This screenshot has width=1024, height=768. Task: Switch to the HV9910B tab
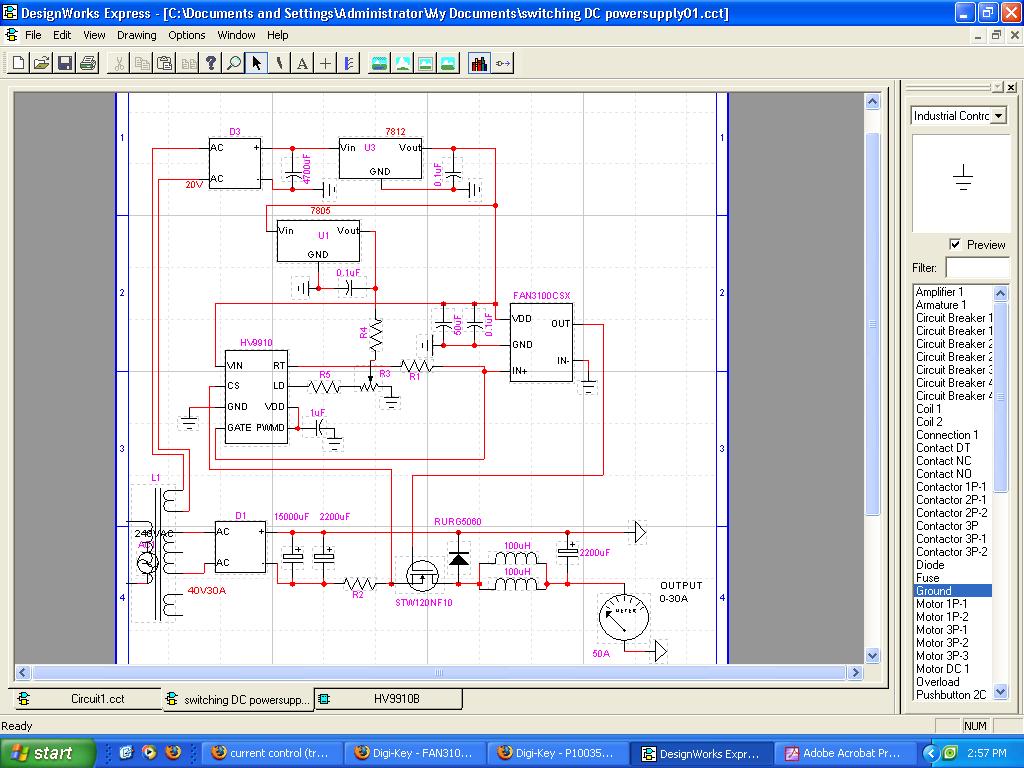tap(389, 699)
